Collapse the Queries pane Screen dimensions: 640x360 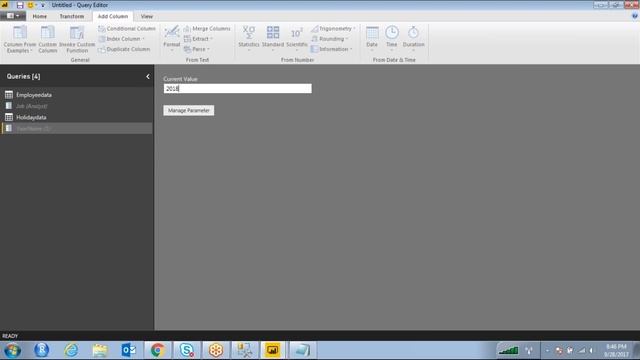pyautogui.click(x=148, y=76)
